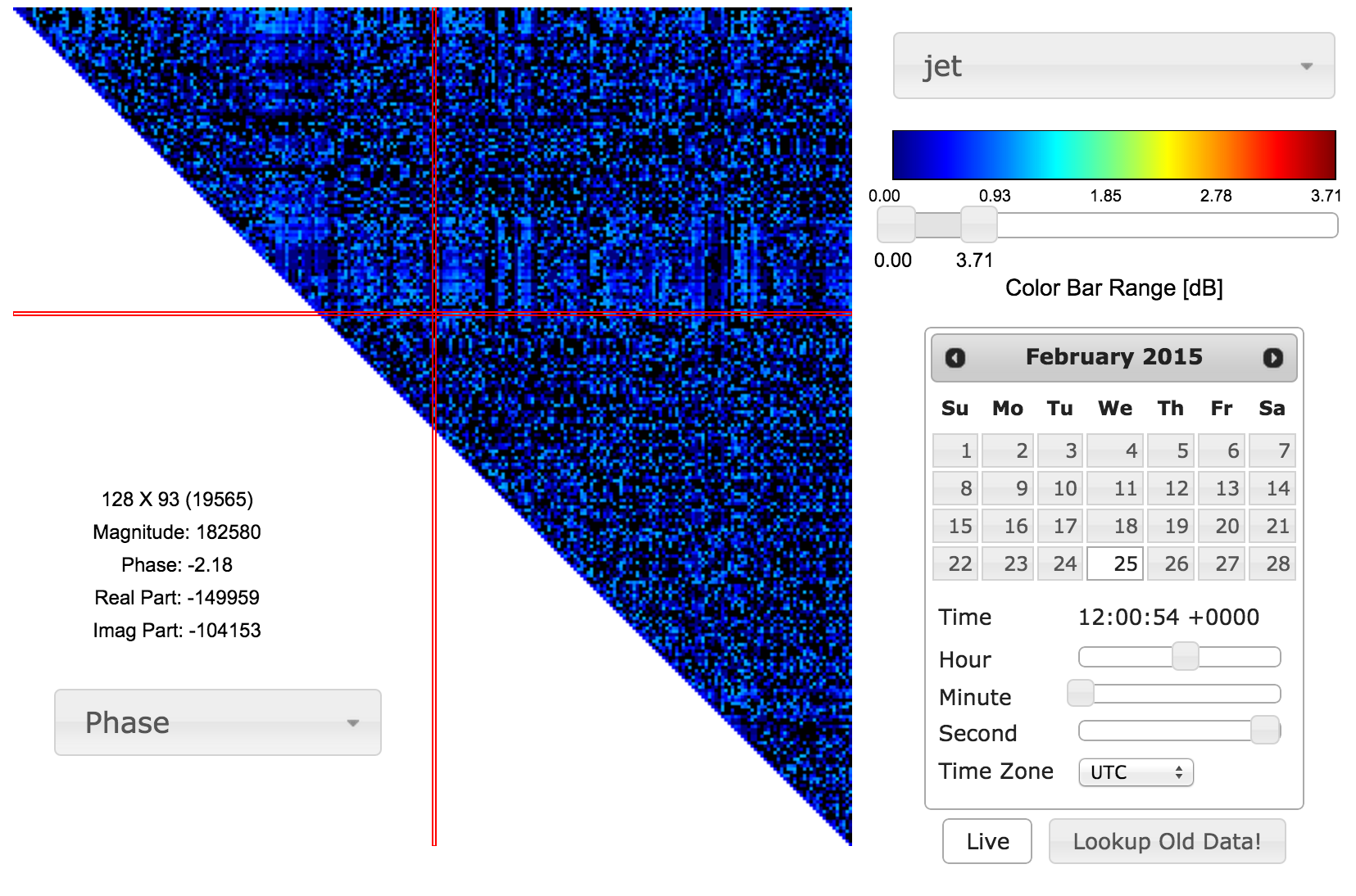Click the jet color bar gradient
The height and width of the screenshot is (896, 1356).
coord(1113,155)
